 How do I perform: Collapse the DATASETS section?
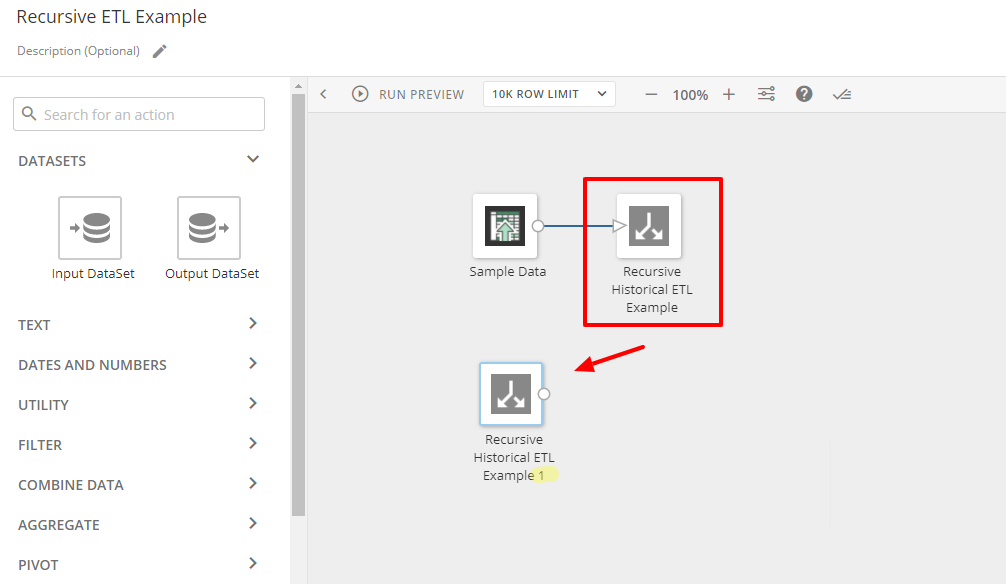252,160
